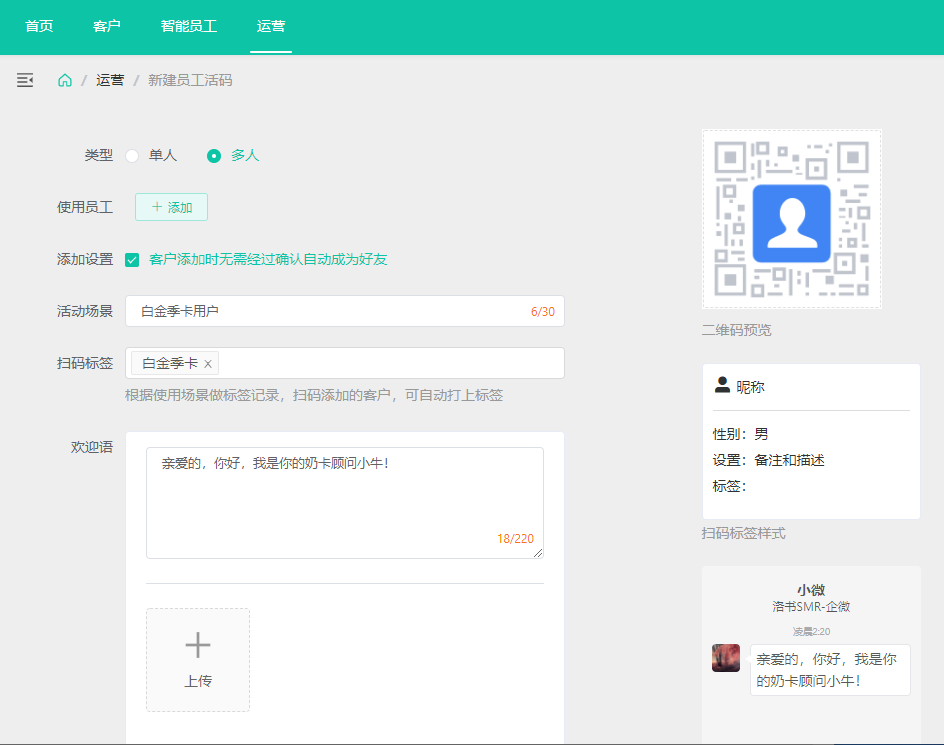Select the 单人 type radio button
The height and width of the screenshot is (745, 944).
(132, 156)
